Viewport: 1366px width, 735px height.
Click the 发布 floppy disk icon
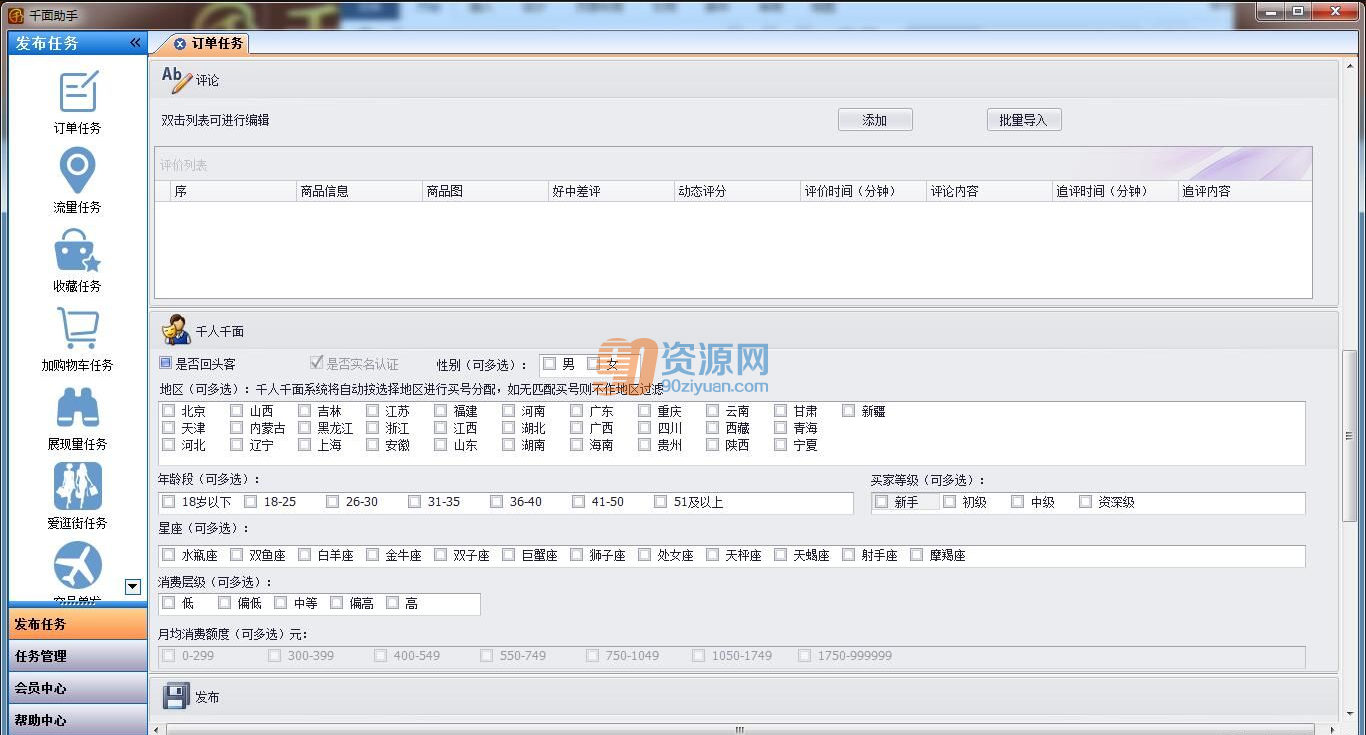pyautogui.click(x=176, y=696)
